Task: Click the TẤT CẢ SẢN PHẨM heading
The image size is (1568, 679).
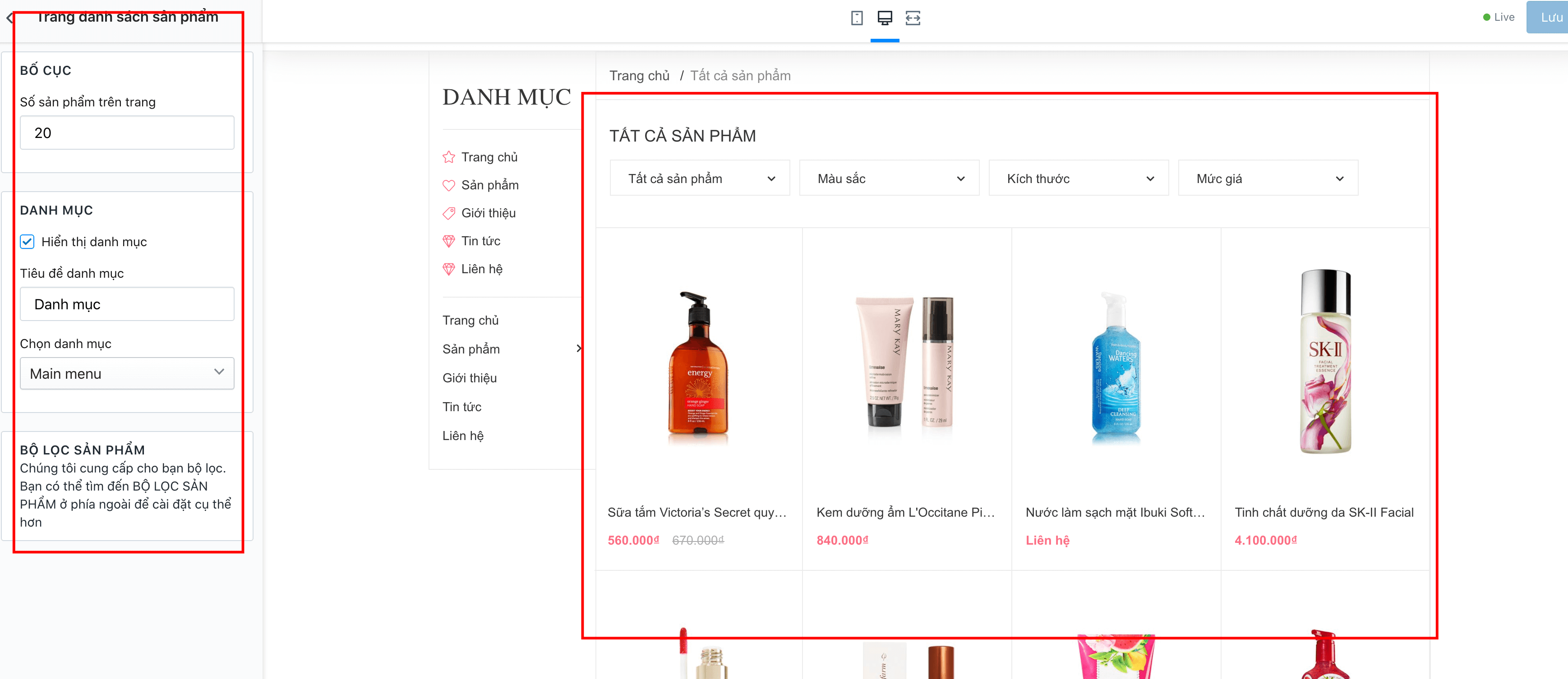Action: click(683, 136)
